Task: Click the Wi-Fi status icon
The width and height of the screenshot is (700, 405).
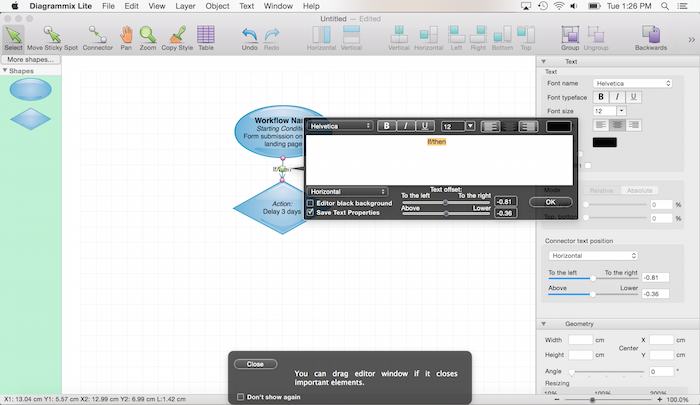Action: click(558, 6)
